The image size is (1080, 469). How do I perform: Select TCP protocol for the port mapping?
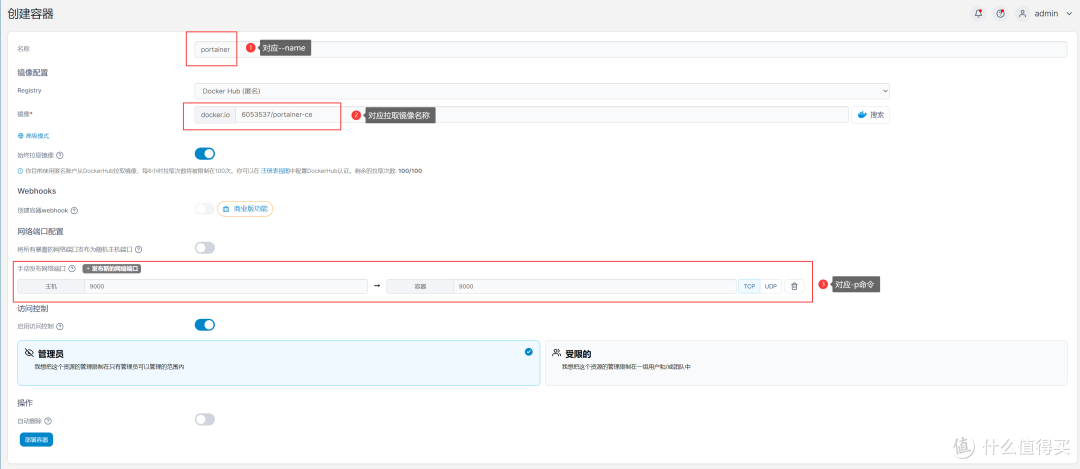(748, 286)
